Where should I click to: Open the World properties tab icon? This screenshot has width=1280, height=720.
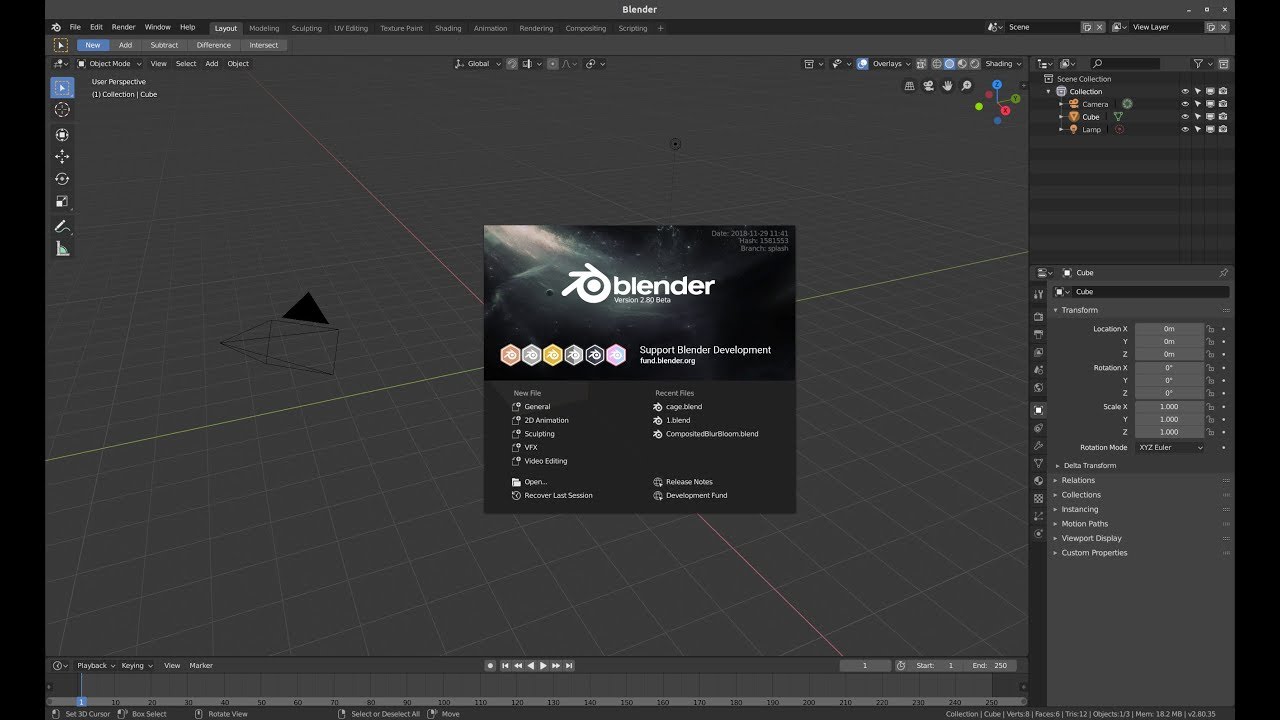click(x=1038, y=388)
